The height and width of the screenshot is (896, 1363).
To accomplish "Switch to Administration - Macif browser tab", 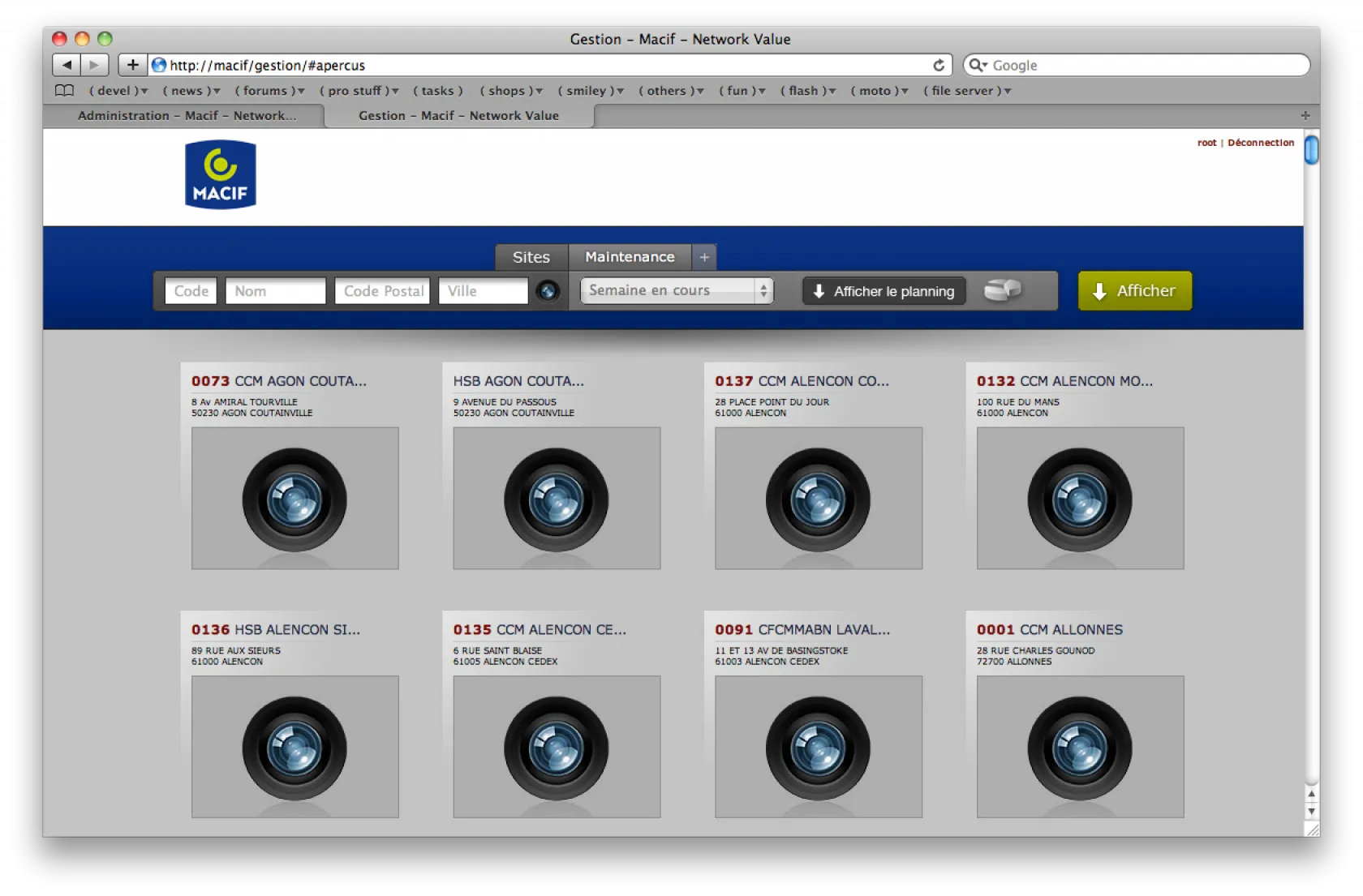I will click(187, 116).
